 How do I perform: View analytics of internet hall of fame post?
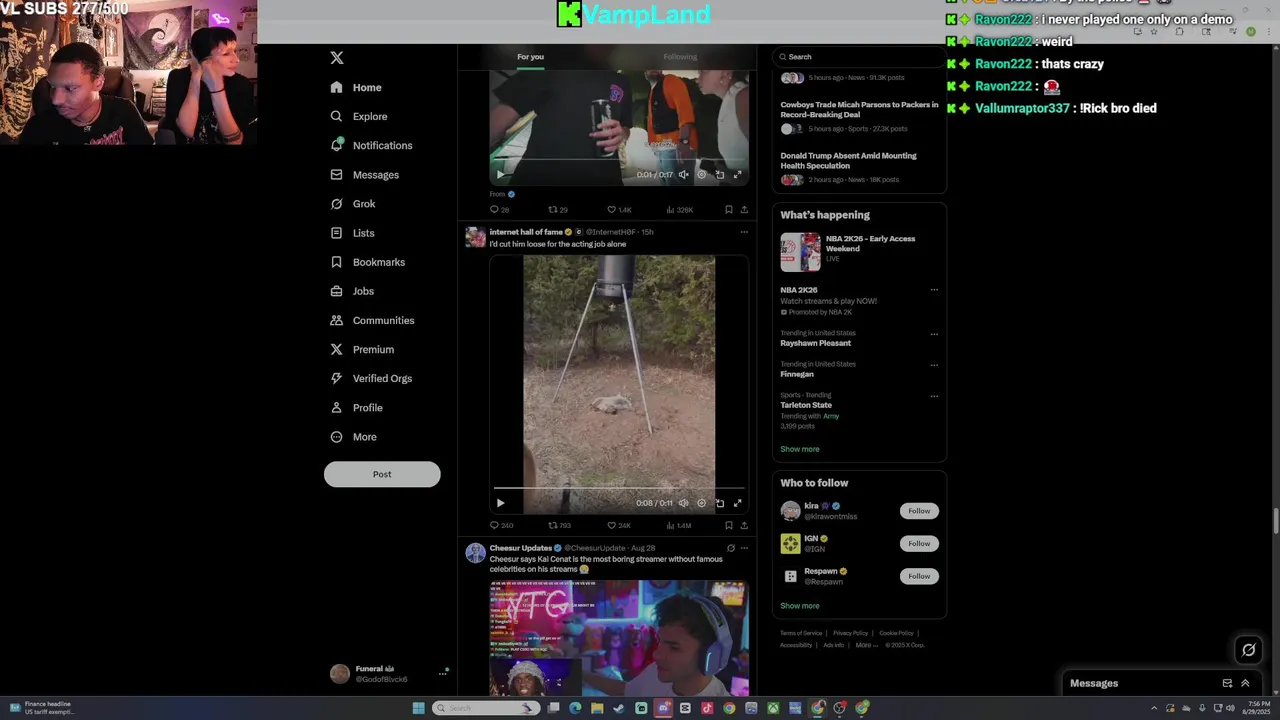(x=678, y=525)
